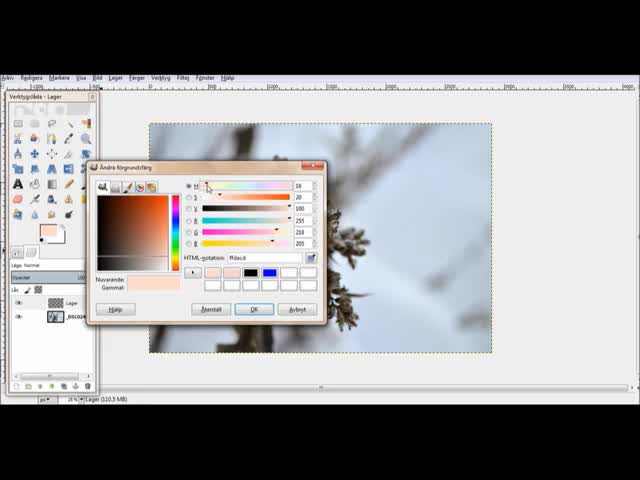640x480 pixels.
Task: Switch to the color wheel selector tab
Action: pos(140,187)
